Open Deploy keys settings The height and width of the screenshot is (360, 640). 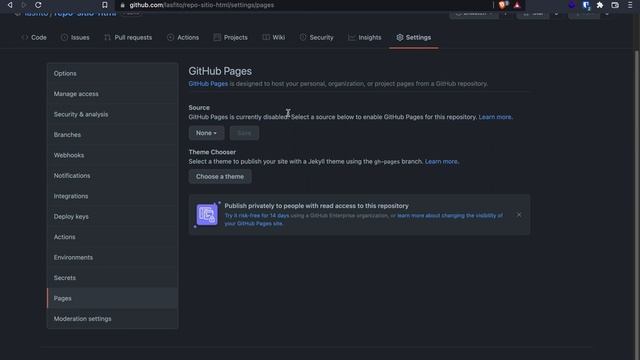(x=112, y=216)
